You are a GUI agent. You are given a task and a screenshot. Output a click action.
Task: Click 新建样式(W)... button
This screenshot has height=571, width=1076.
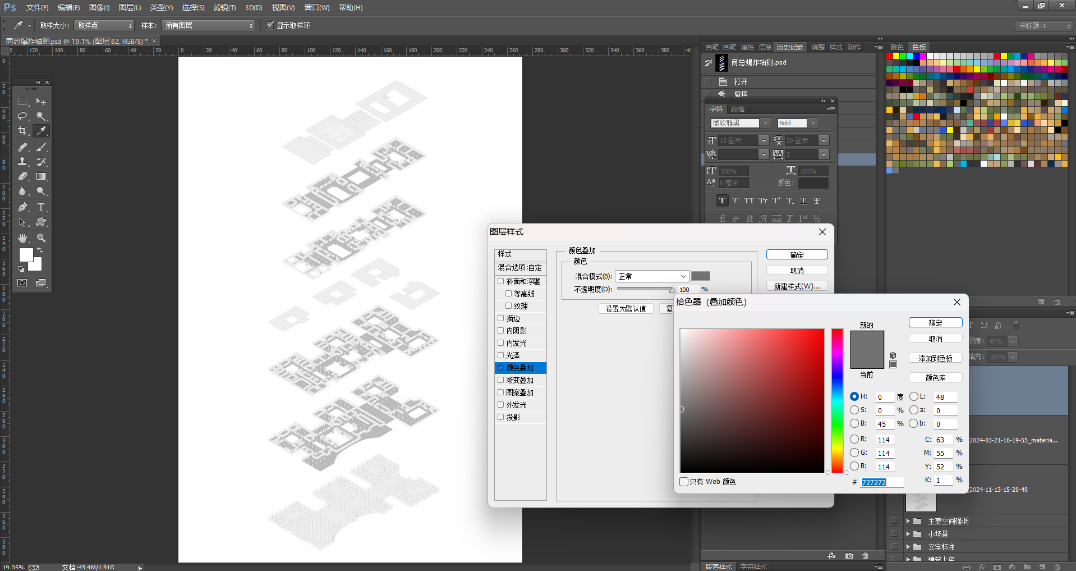tap(797, 287)
